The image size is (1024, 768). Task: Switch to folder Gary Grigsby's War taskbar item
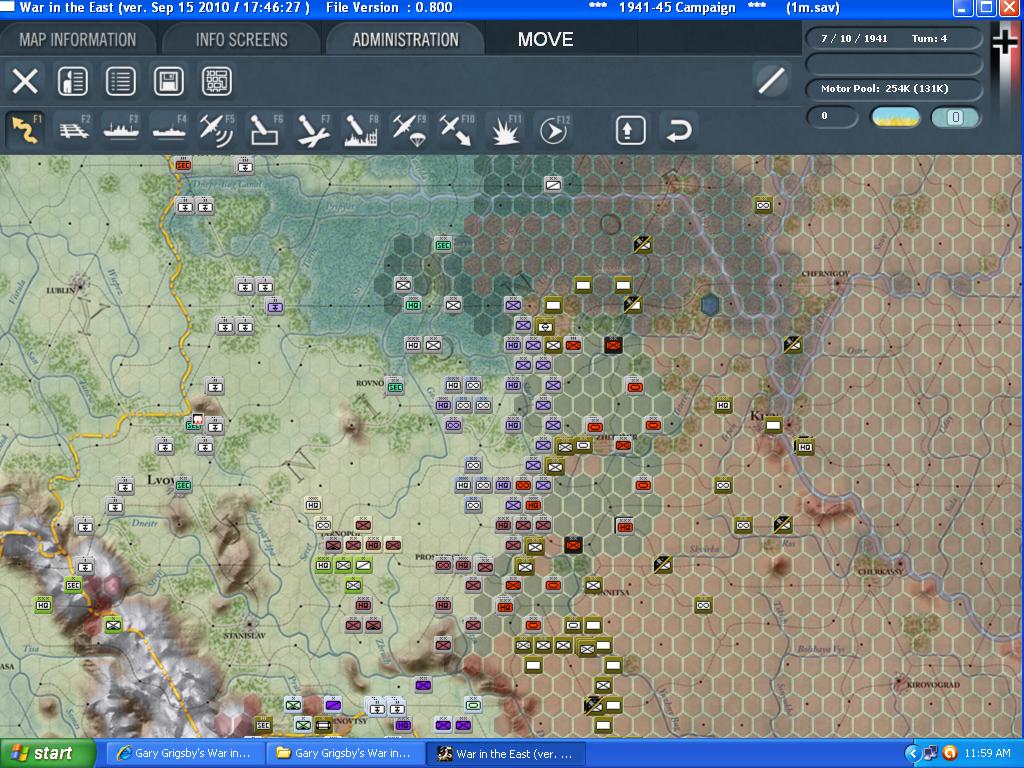point(346,754)
